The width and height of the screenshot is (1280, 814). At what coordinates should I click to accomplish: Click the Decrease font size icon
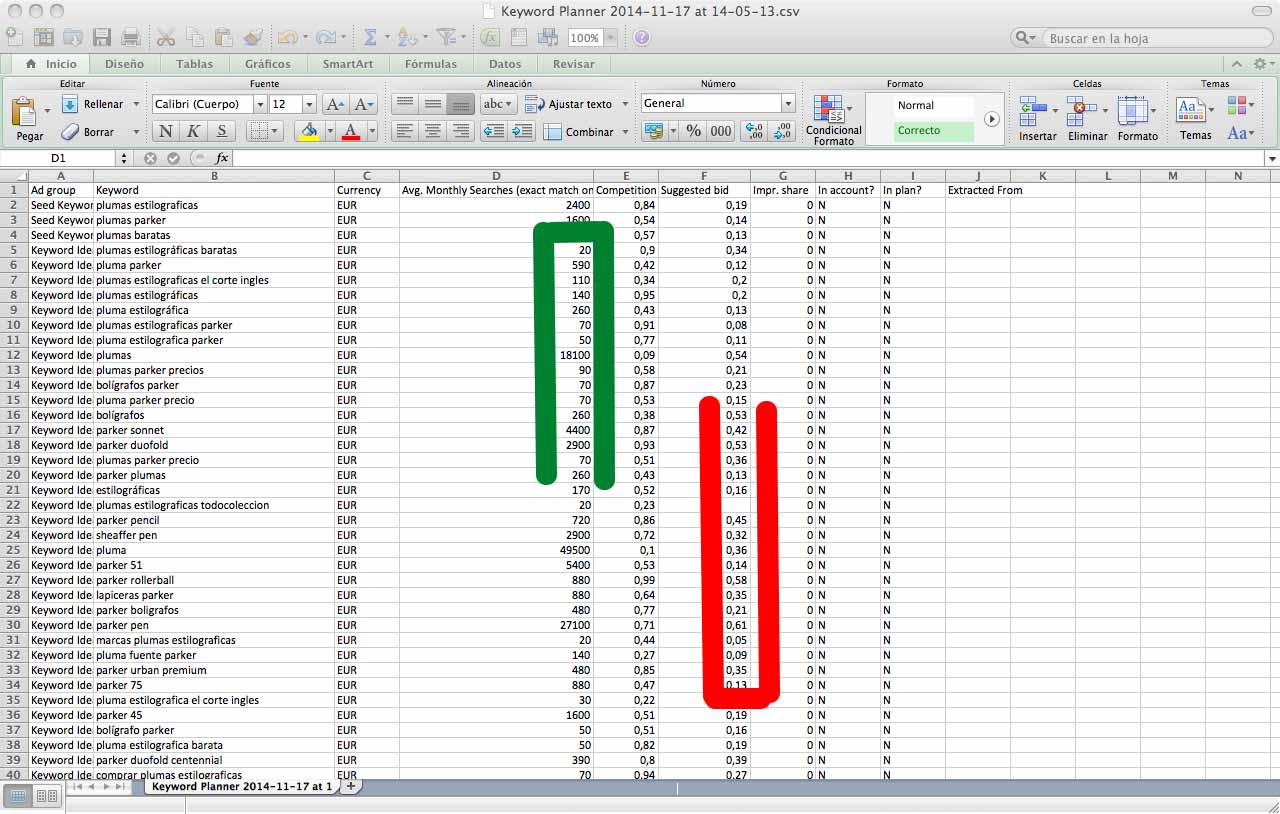pos(364,104)
